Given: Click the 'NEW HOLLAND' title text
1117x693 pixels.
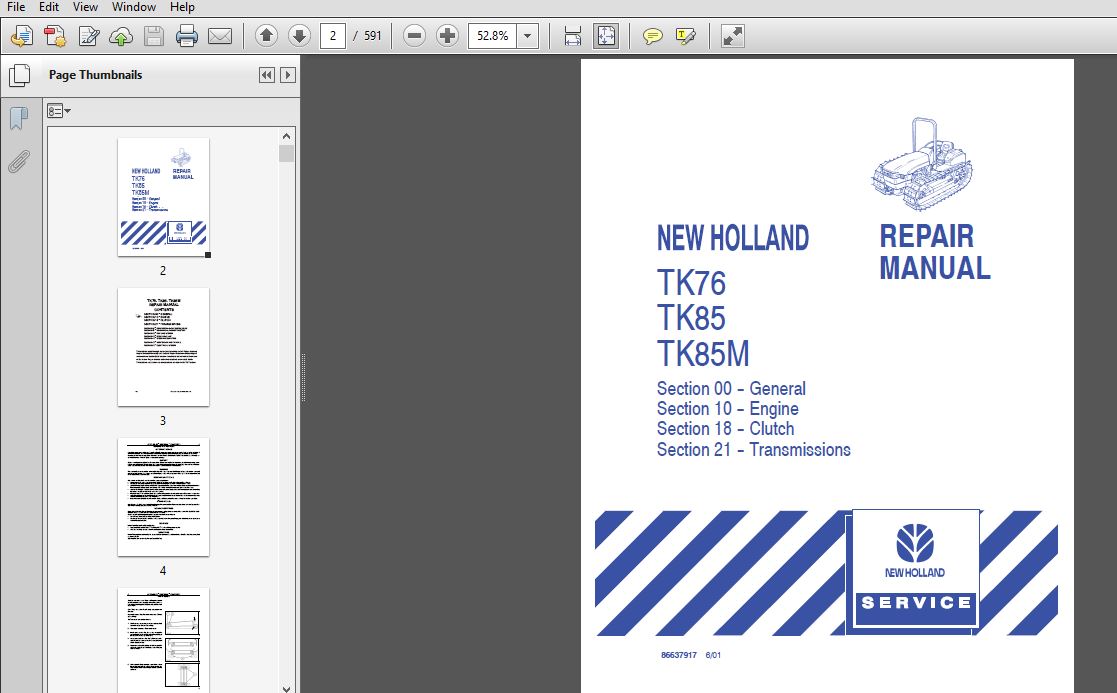Looking at the screenshot, I should [x=733, y=238].
